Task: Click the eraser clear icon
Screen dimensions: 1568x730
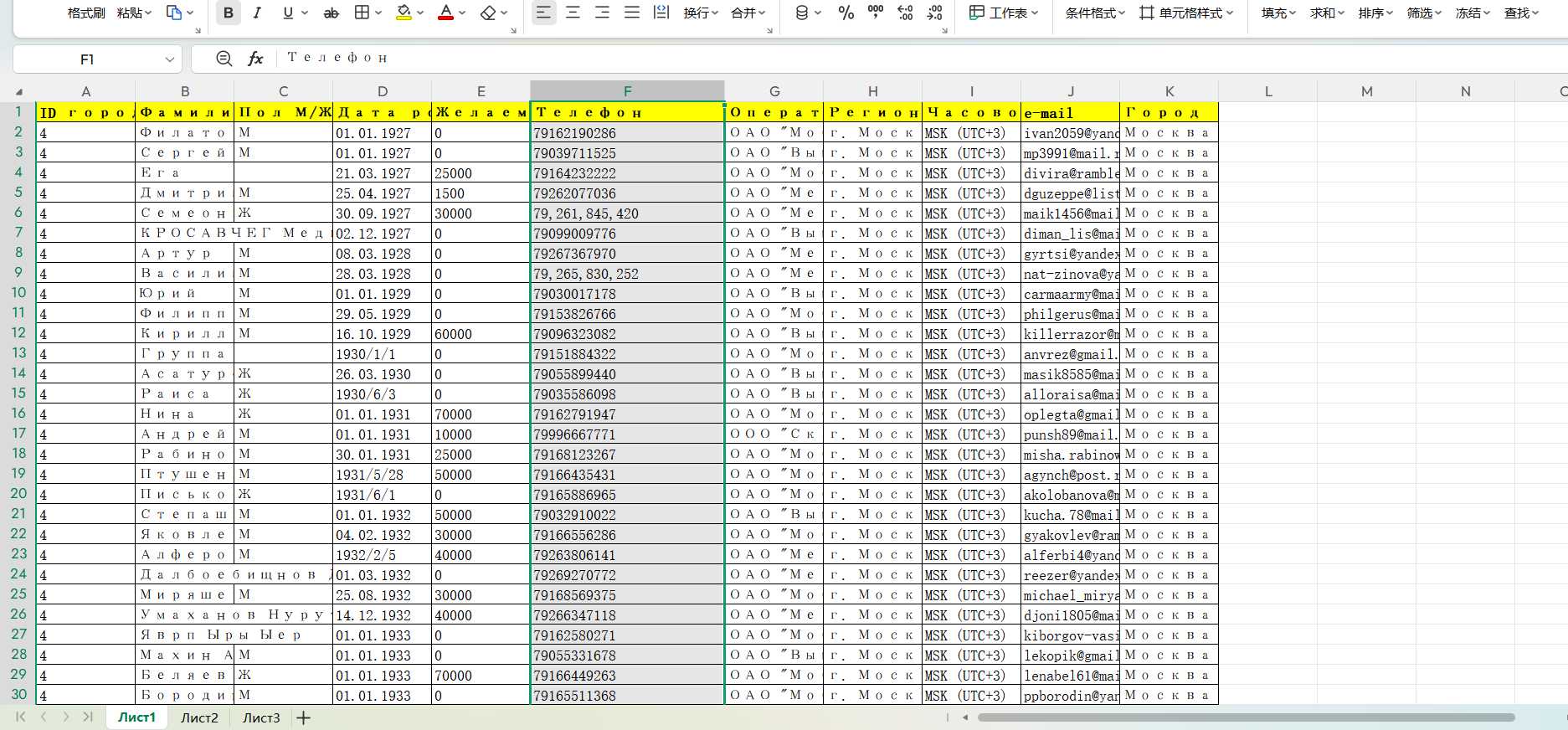Action: point(489,13)
